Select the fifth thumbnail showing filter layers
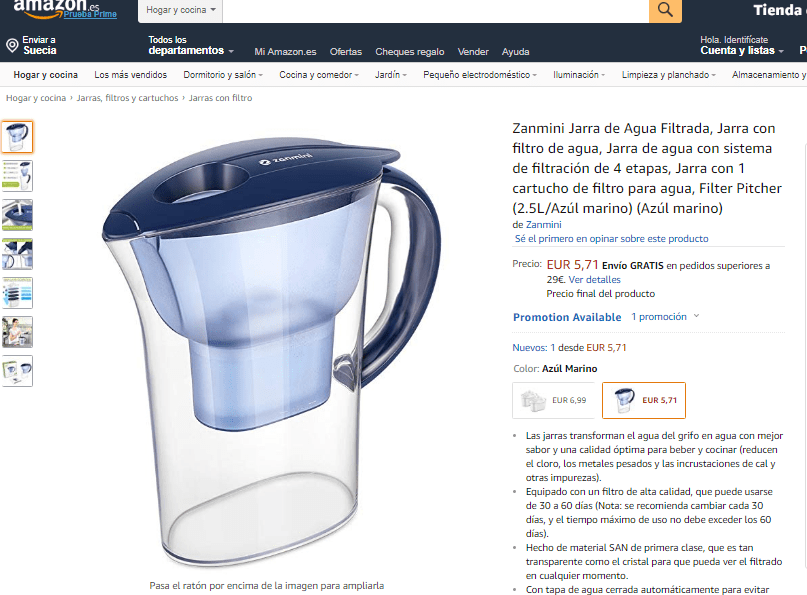Screen dimensions: 807x595 [x=17, y=293]
